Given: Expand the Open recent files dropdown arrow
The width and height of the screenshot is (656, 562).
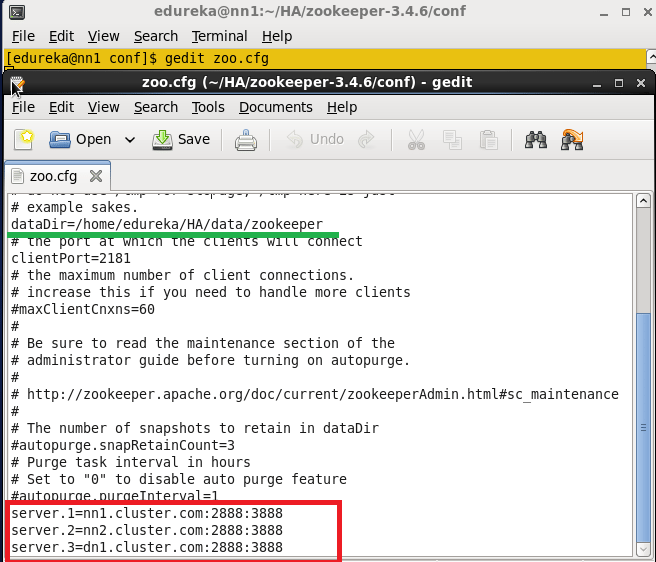Looking at the screenshot, I should [x=130, y=140].
